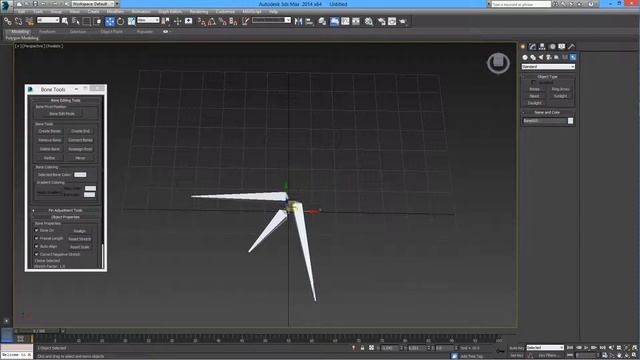640x360 pixels.
Task: Click the Play Animation button
Action: pos(587,348)
